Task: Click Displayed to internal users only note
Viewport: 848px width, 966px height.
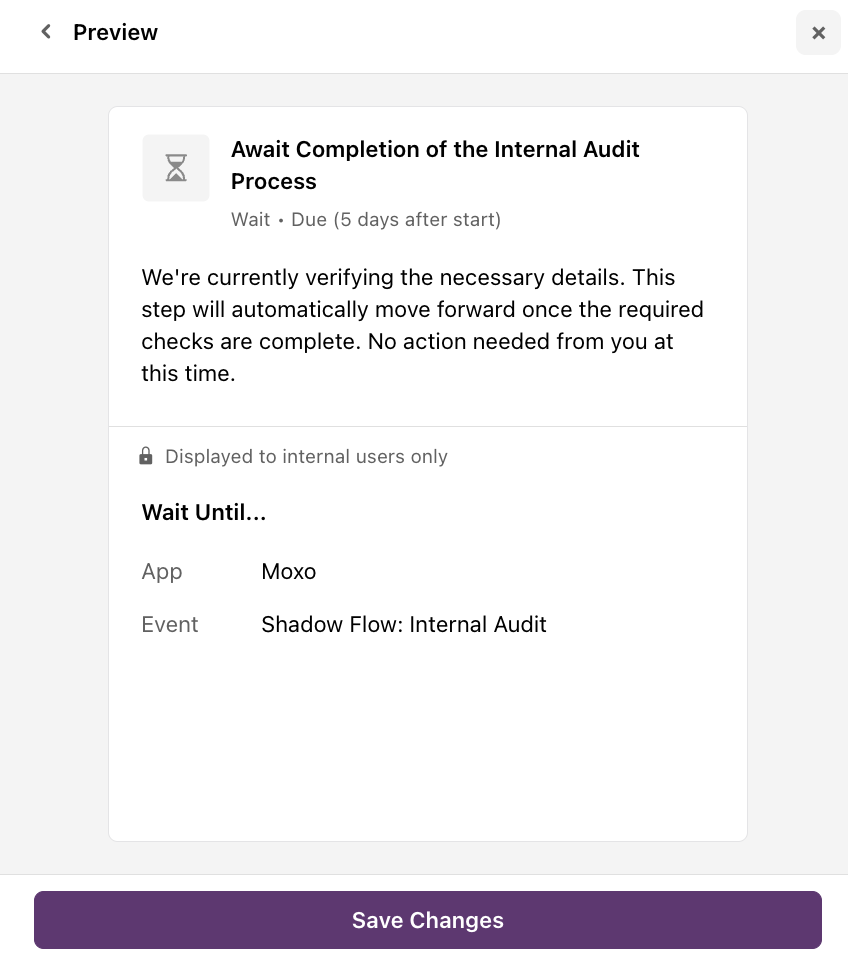Action: point(306,457)
